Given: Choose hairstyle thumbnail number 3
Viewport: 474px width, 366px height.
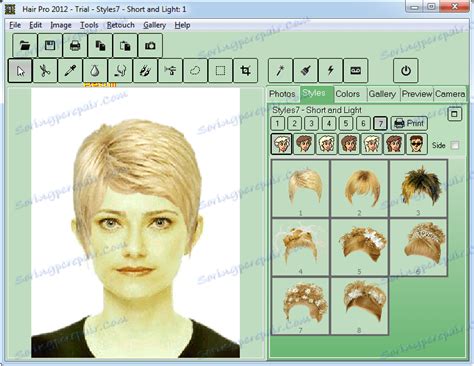Looking at the screenshot, I should (418, 188).
